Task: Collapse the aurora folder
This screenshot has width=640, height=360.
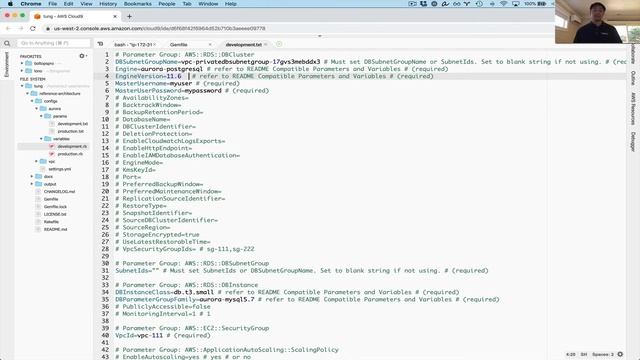Action: tap(36, 109)
